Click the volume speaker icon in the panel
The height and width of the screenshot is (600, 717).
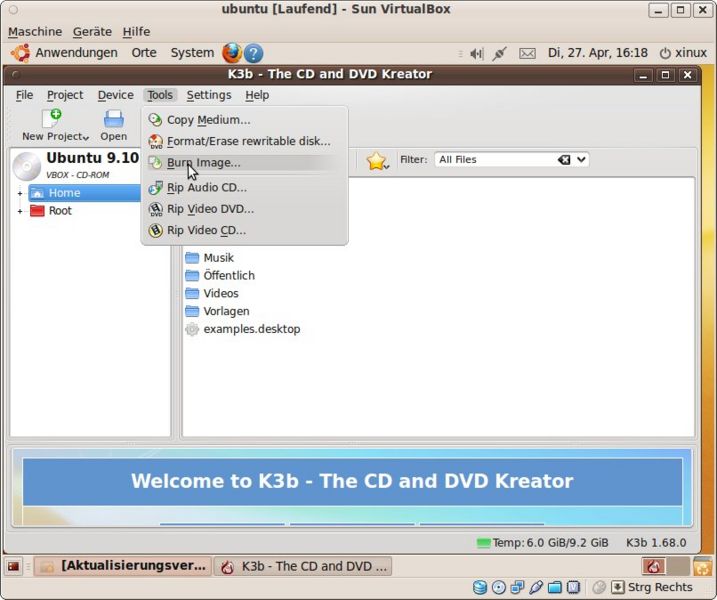pyautogui.click(x=476, y=53)
